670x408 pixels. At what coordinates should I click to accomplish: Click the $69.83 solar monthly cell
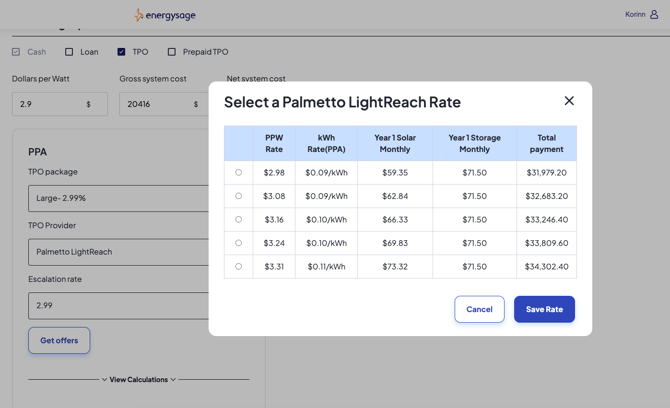click(x=395, y=243)
